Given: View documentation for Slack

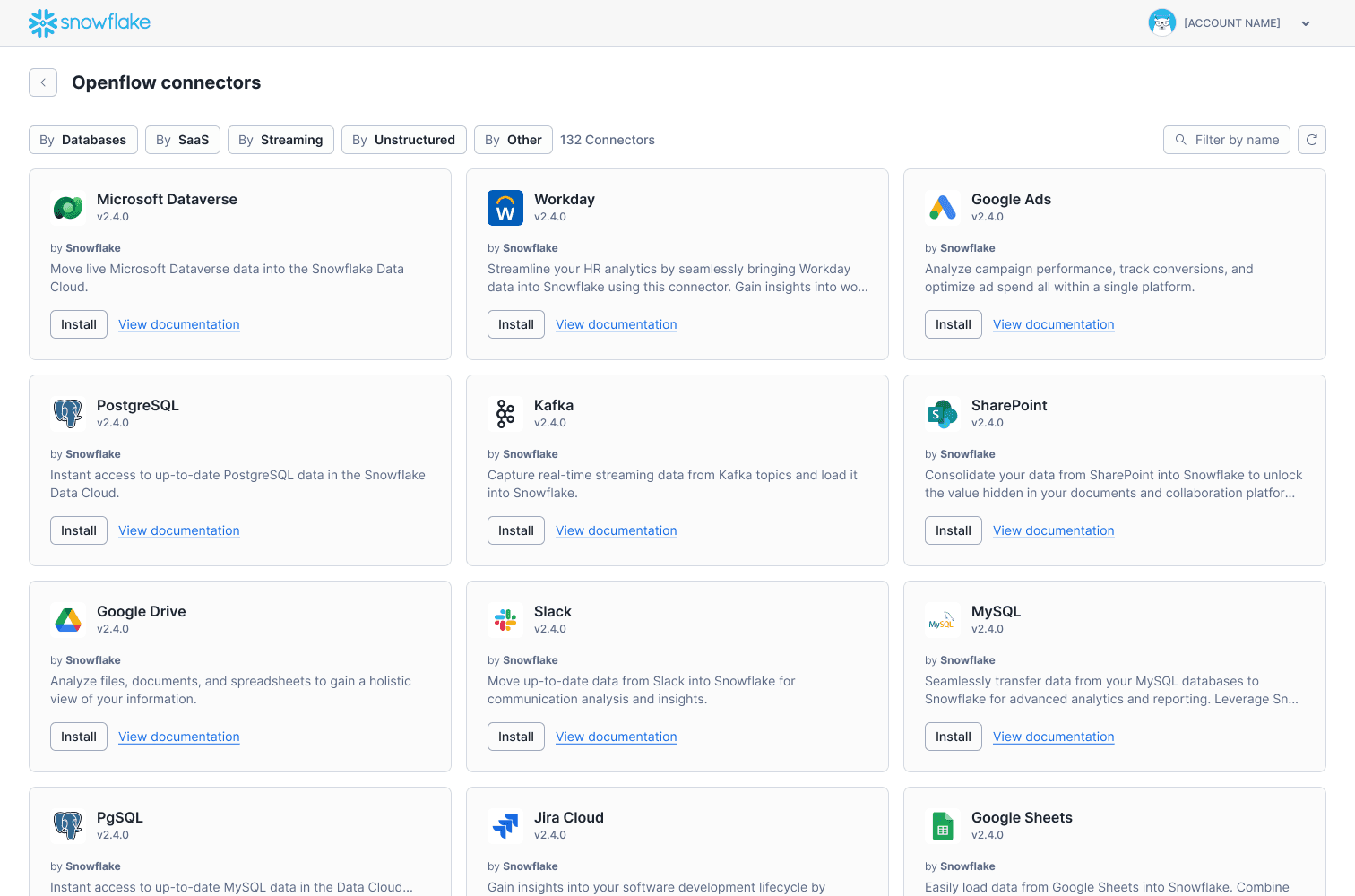Looking at the screenshot, I should [x=617, y=737].
